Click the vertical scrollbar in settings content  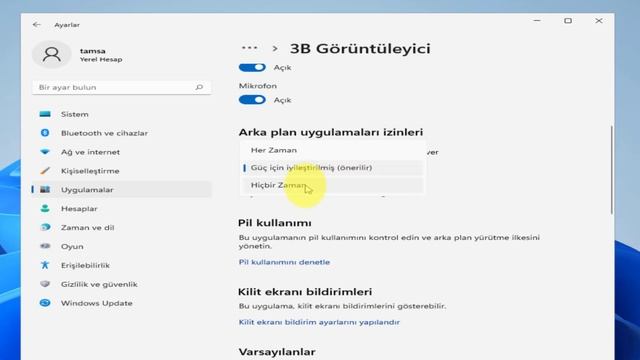coord(611,169)
